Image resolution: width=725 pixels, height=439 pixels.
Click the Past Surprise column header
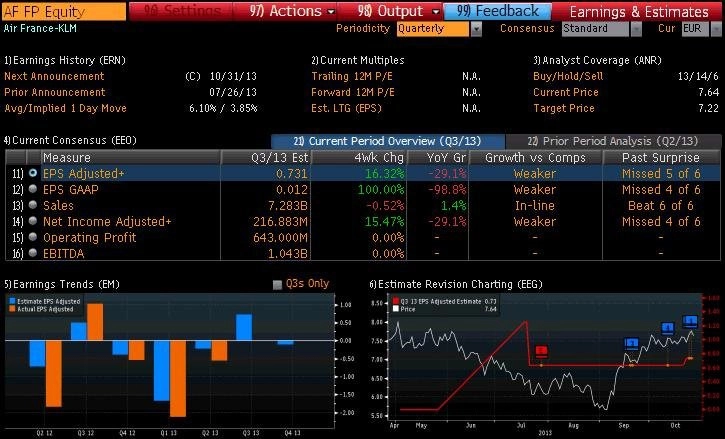click(x=661, y=158)
